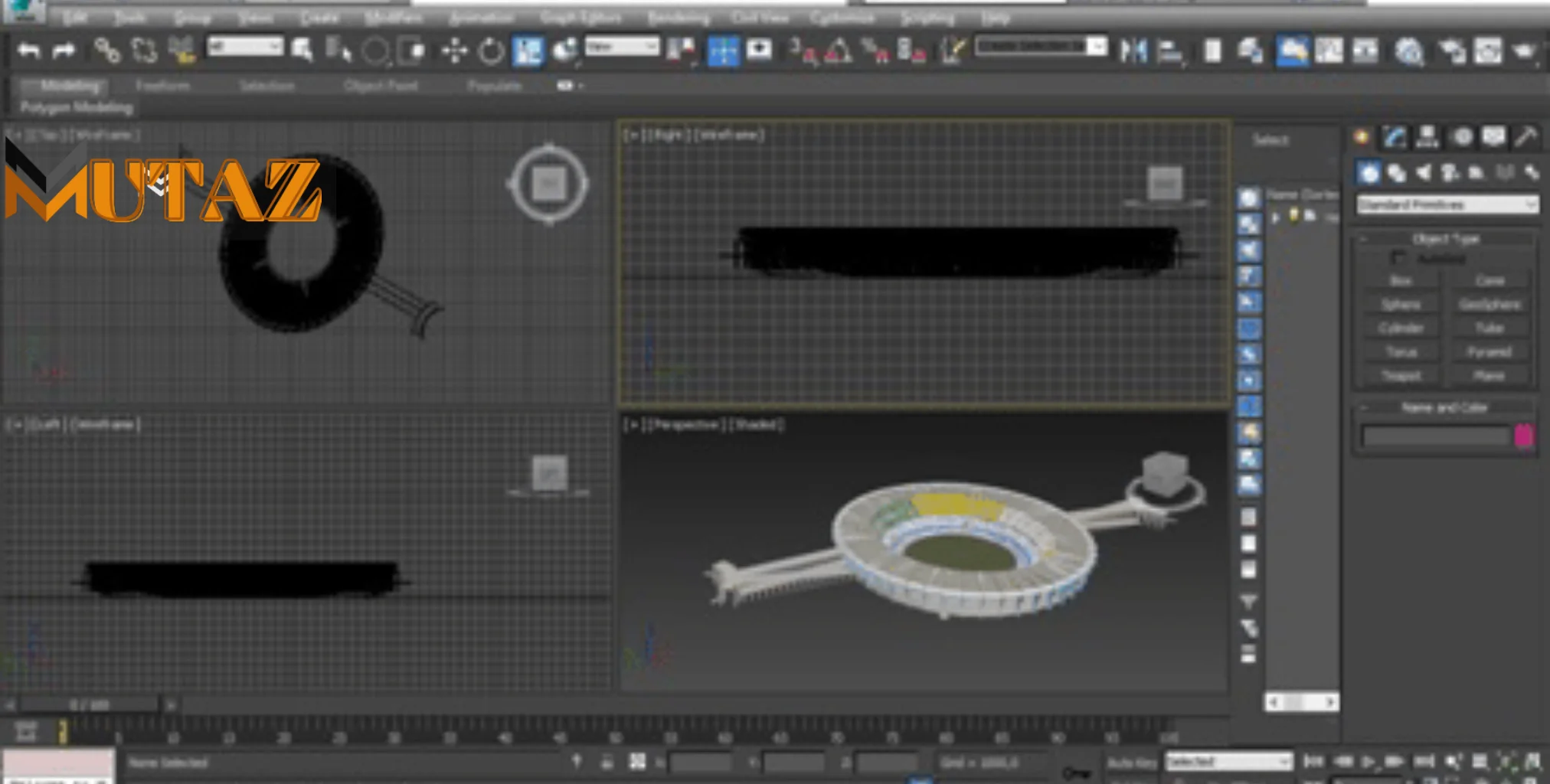
Task: Switch to the Freeform ribbon tab
Action: click(162, 86)
